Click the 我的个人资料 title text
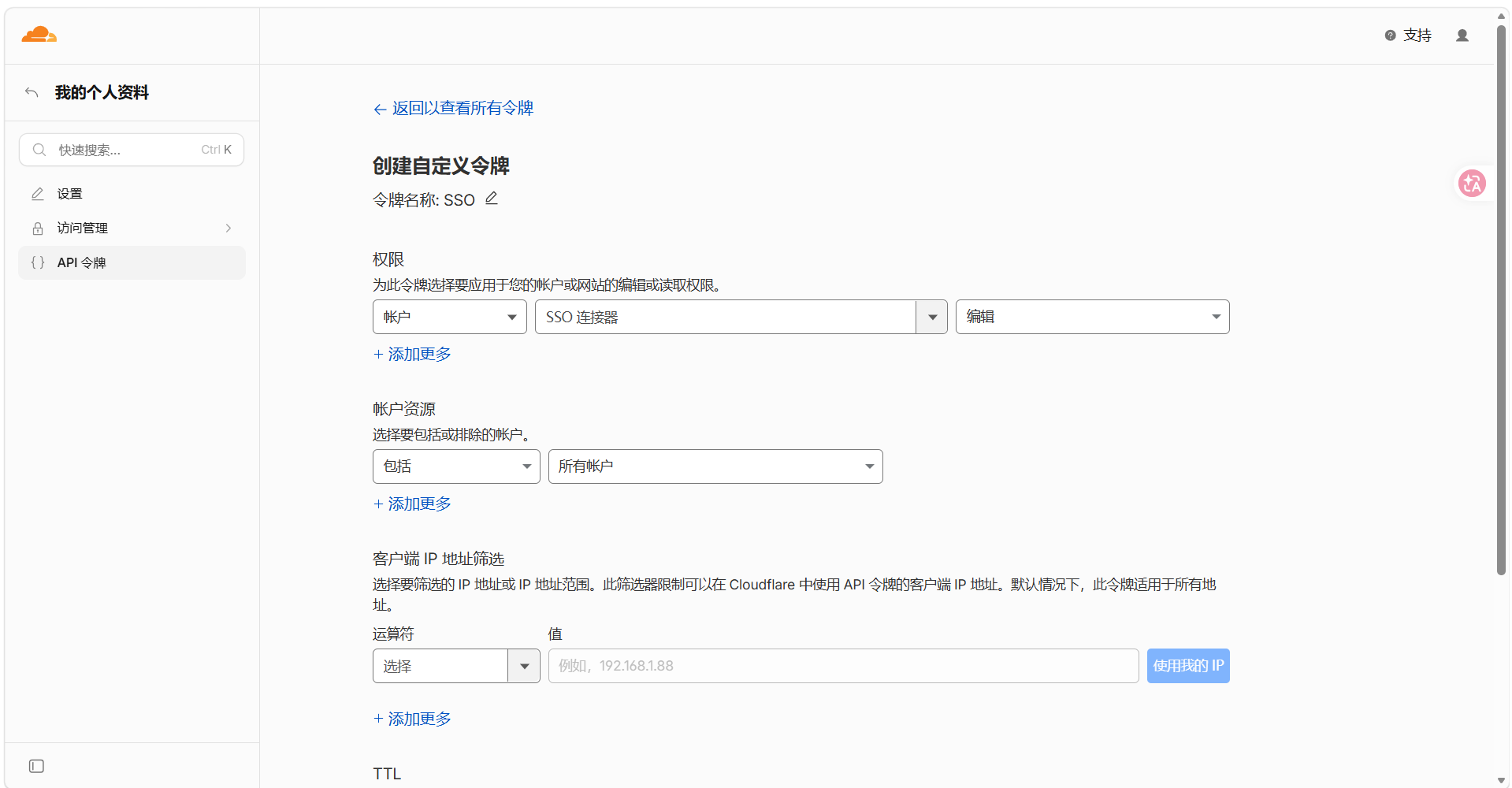This screenshot has height=788, width=1512. (x=102, y=93)
